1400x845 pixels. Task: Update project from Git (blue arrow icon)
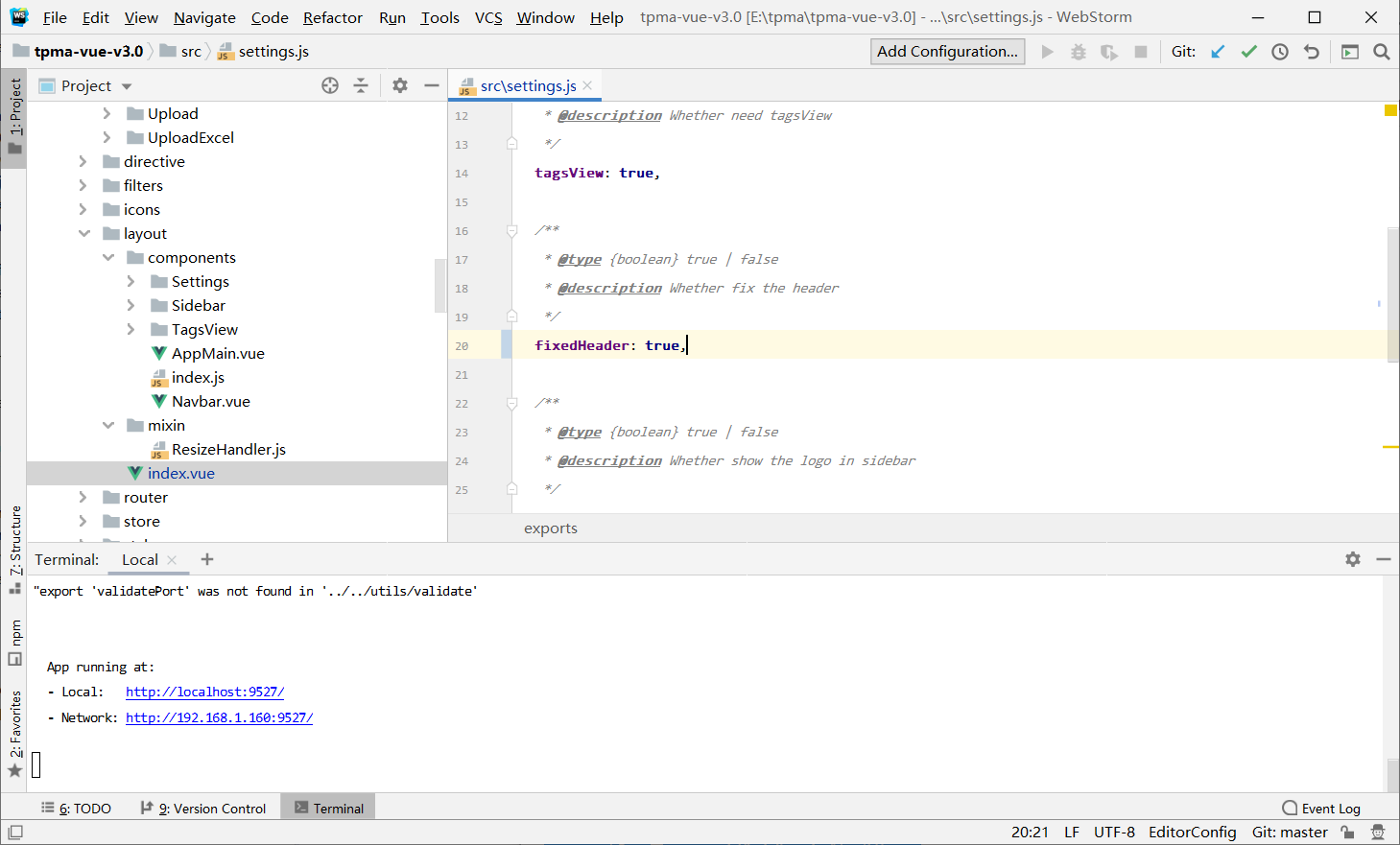(x=1219, y=51)
